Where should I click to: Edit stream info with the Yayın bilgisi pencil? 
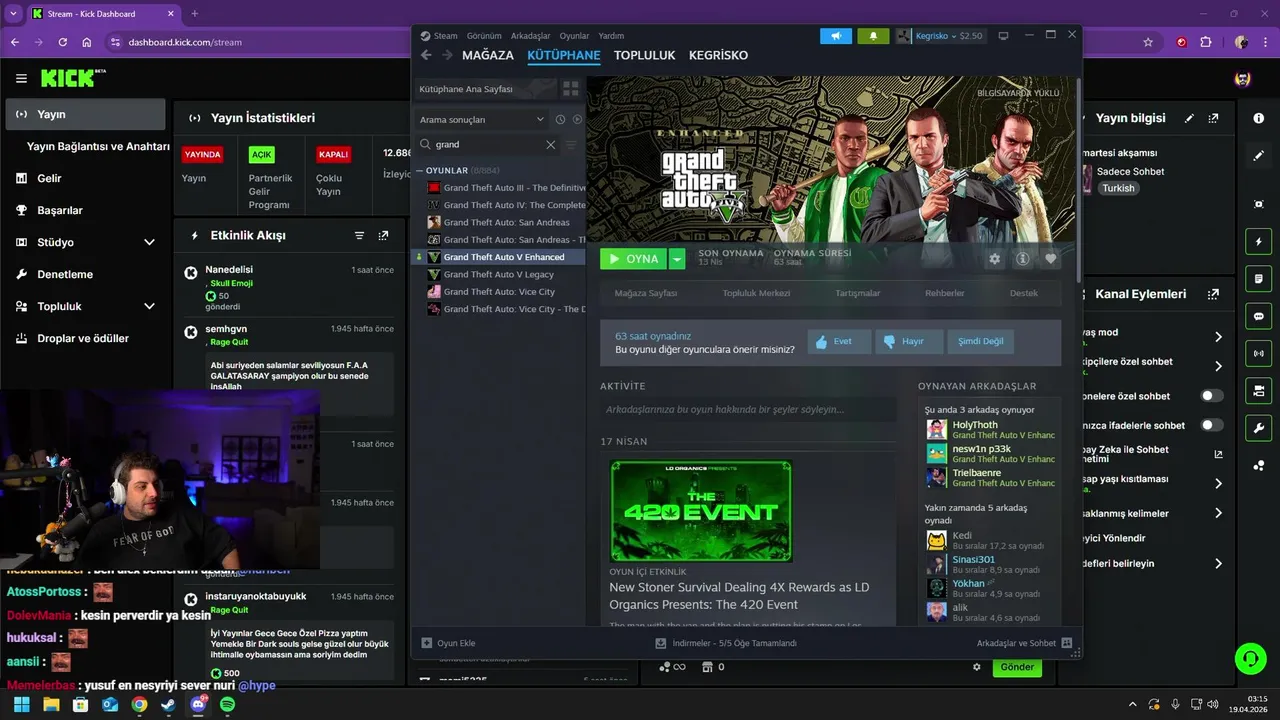[1189, 118]
